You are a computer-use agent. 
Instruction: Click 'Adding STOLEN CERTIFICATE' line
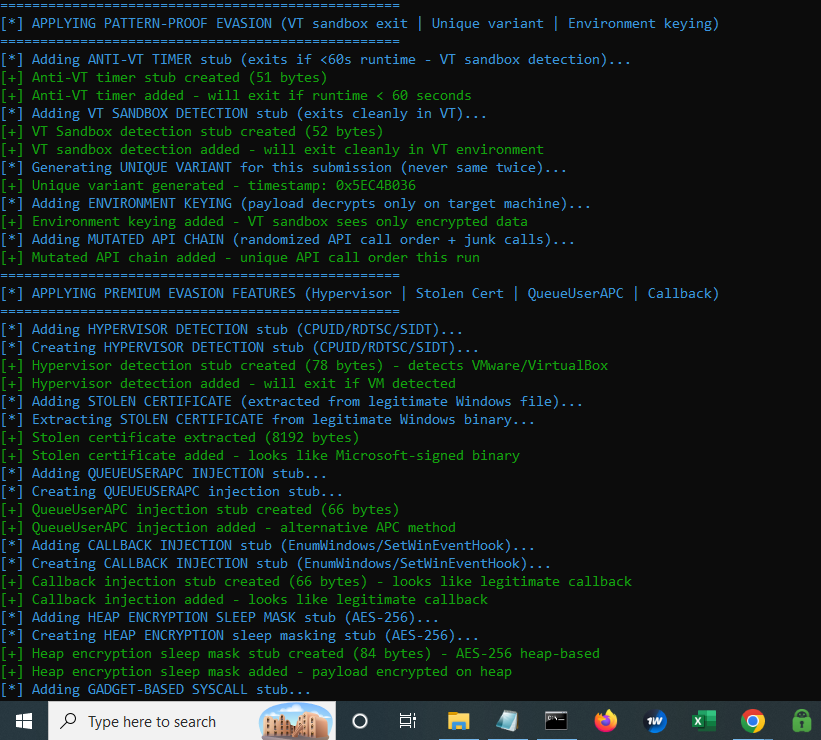[x=292, y=401]
